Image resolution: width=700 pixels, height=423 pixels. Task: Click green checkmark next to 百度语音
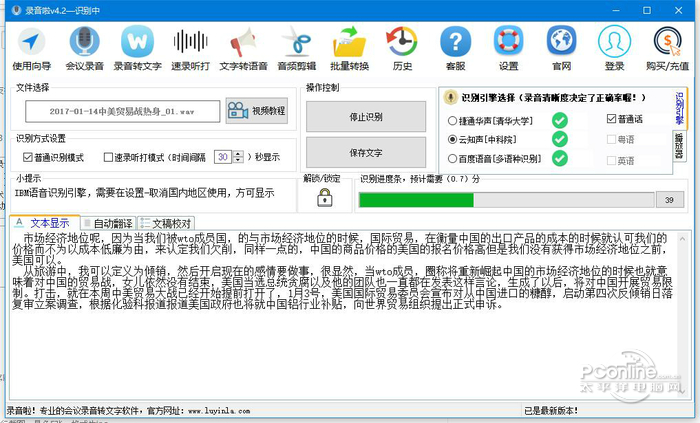click(560, 158)
